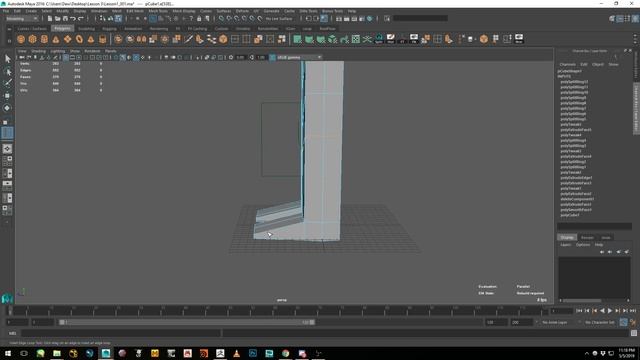The width and height of the screenshot is (640, 360).
Task: Open the viewport Show menu
Action: 75,51
